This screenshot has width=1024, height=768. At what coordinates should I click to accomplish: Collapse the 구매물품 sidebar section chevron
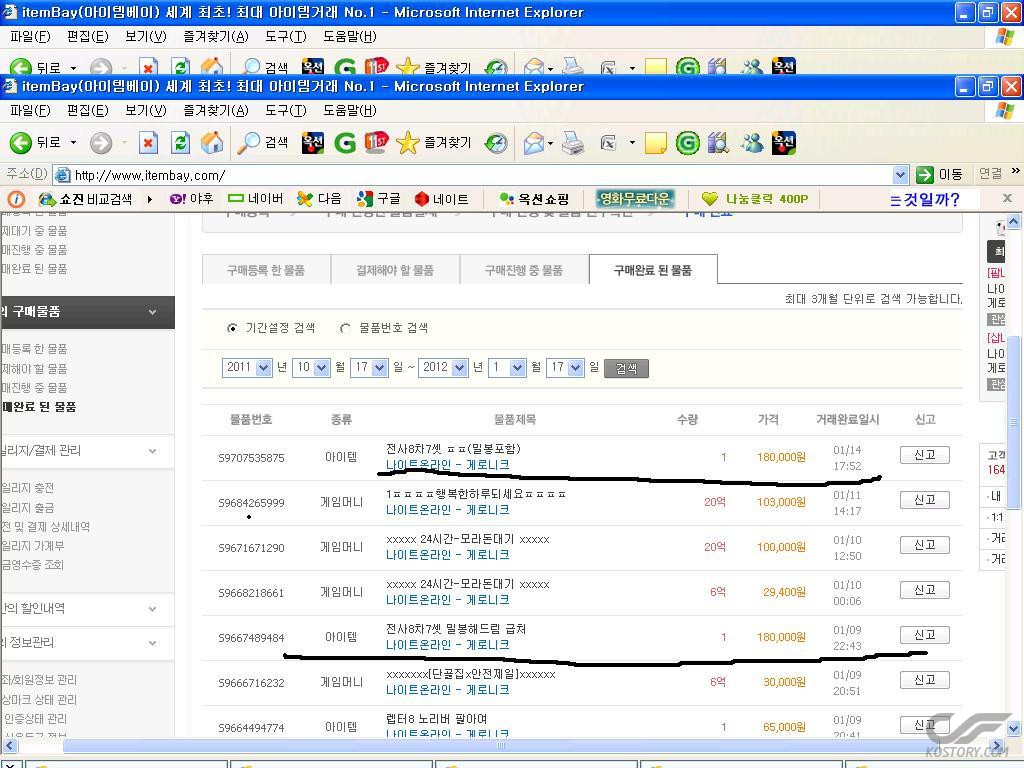[152, 312]
